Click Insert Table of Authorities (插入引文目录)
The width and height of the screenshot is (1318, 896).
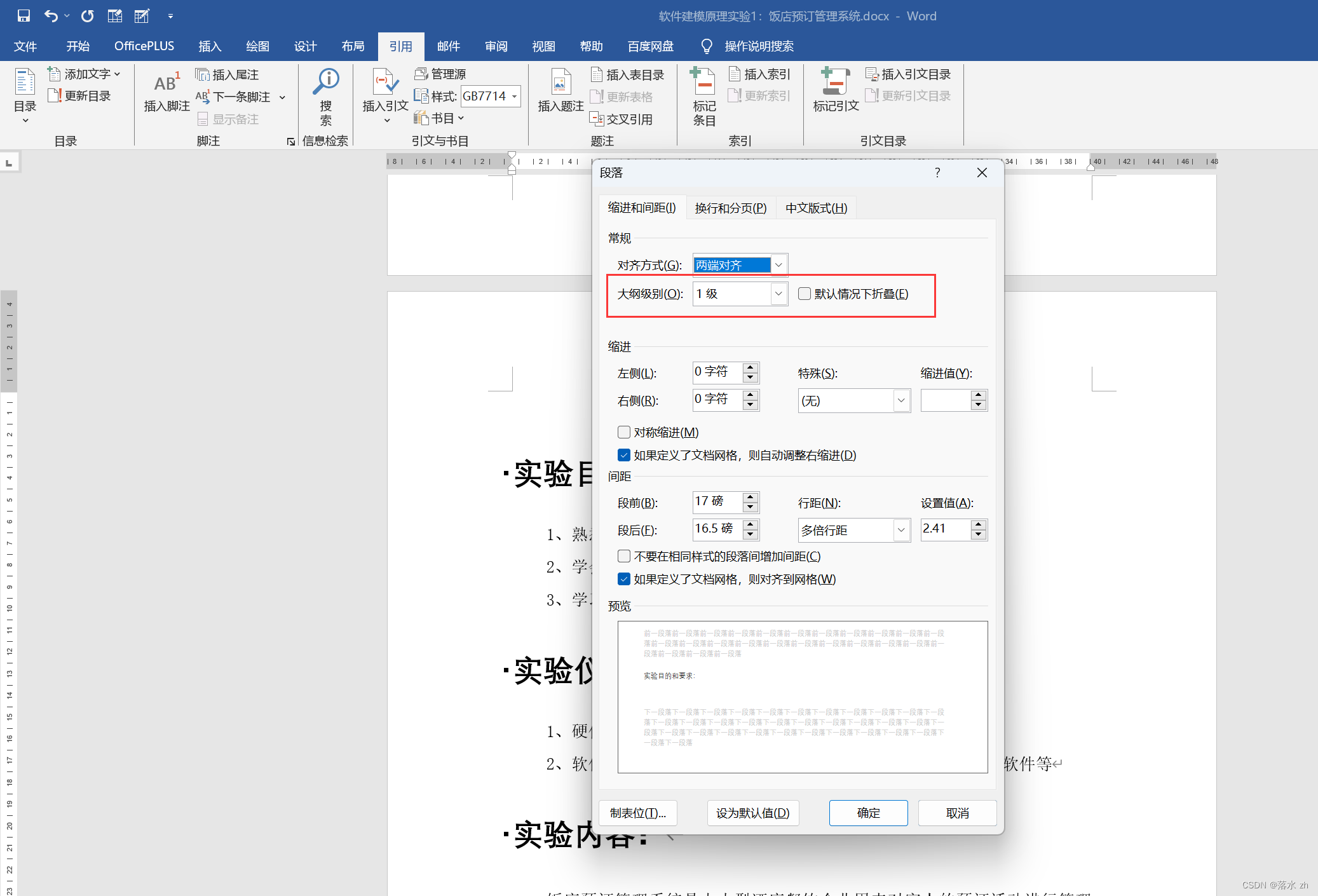[909, 74]
